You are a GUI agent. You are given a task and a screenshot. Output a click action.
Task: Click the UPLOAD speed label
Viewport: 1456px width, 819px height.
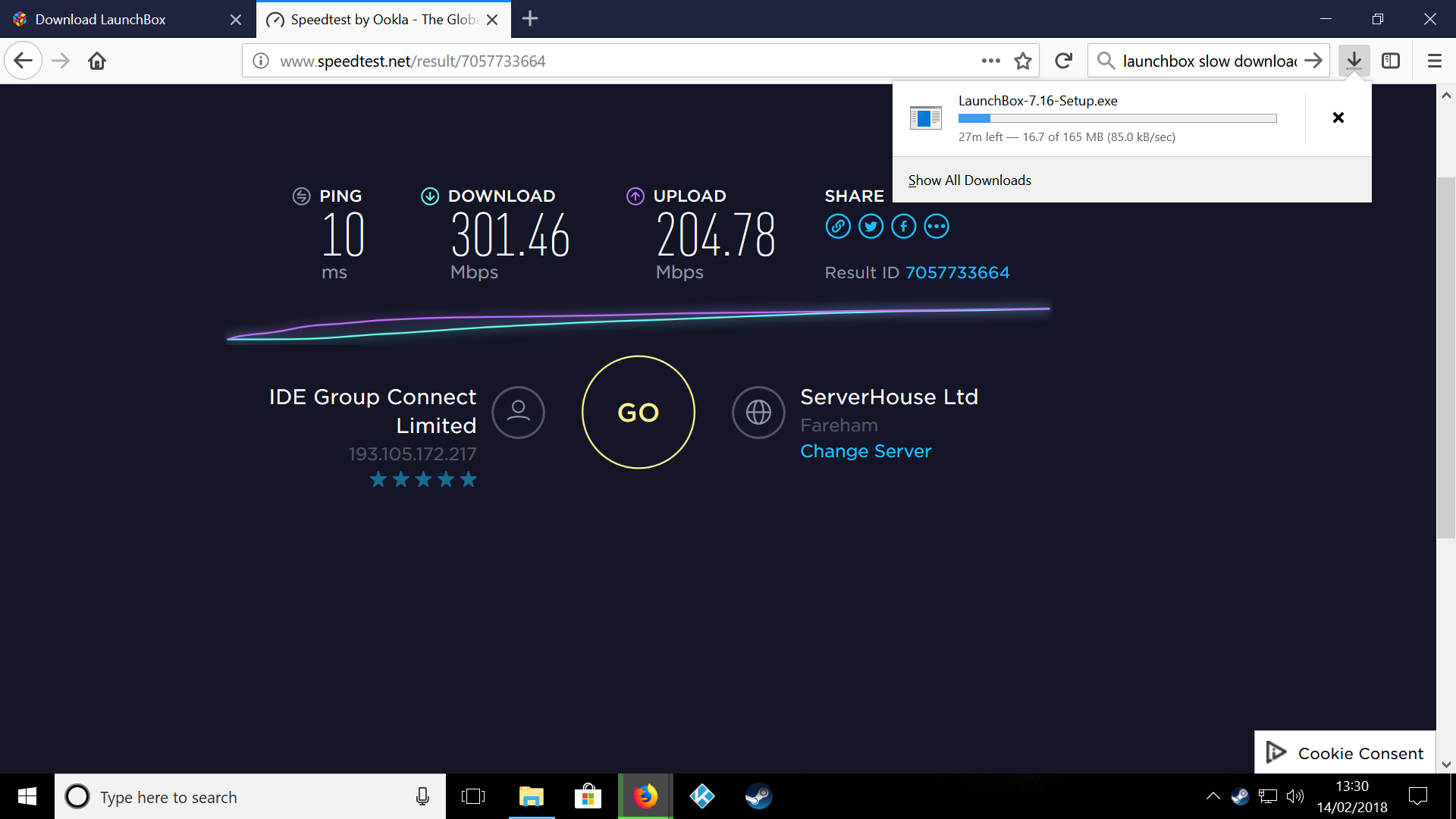tap(689, 196)
